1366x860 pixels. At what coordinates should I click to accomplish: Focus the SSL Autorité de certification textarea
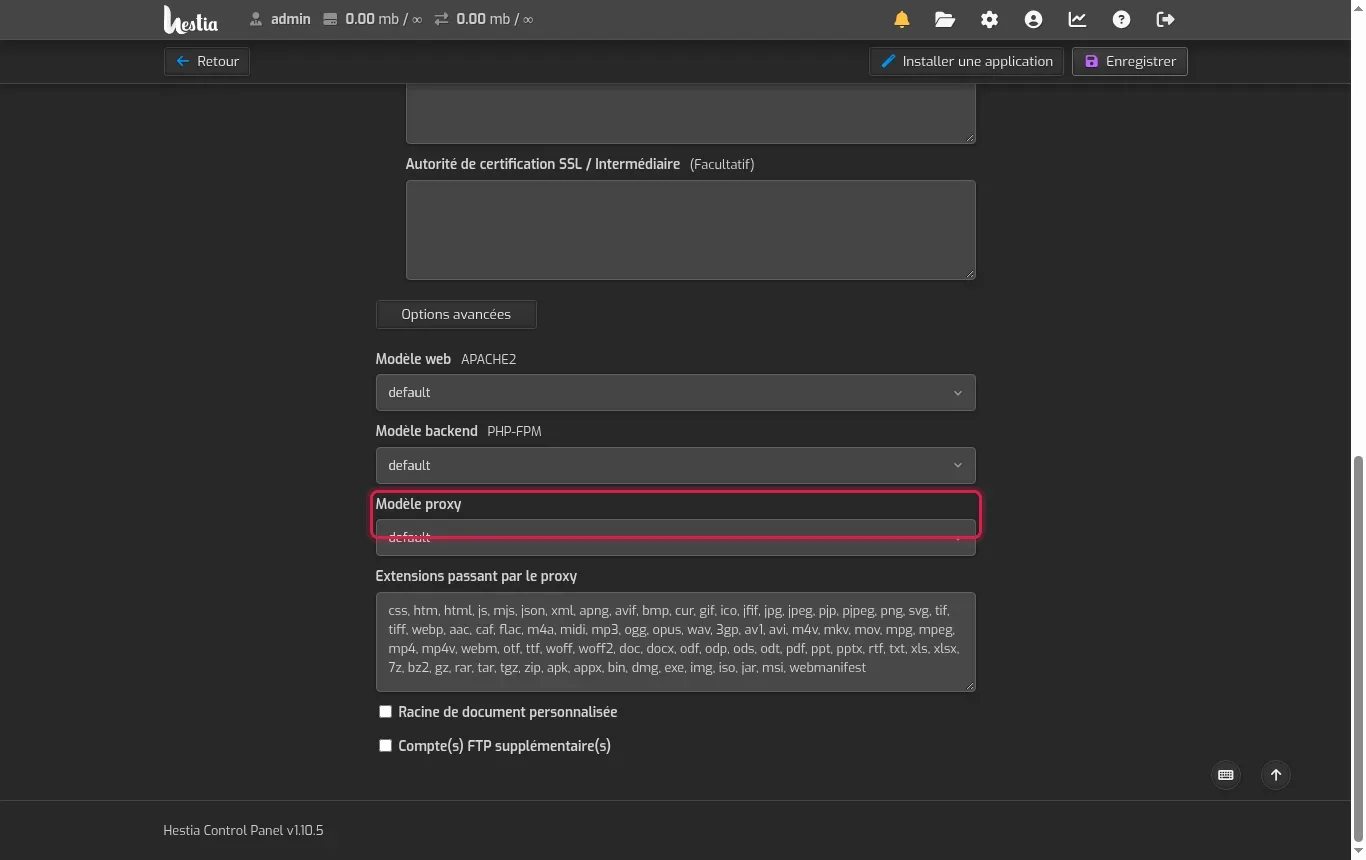click(690, 230)
